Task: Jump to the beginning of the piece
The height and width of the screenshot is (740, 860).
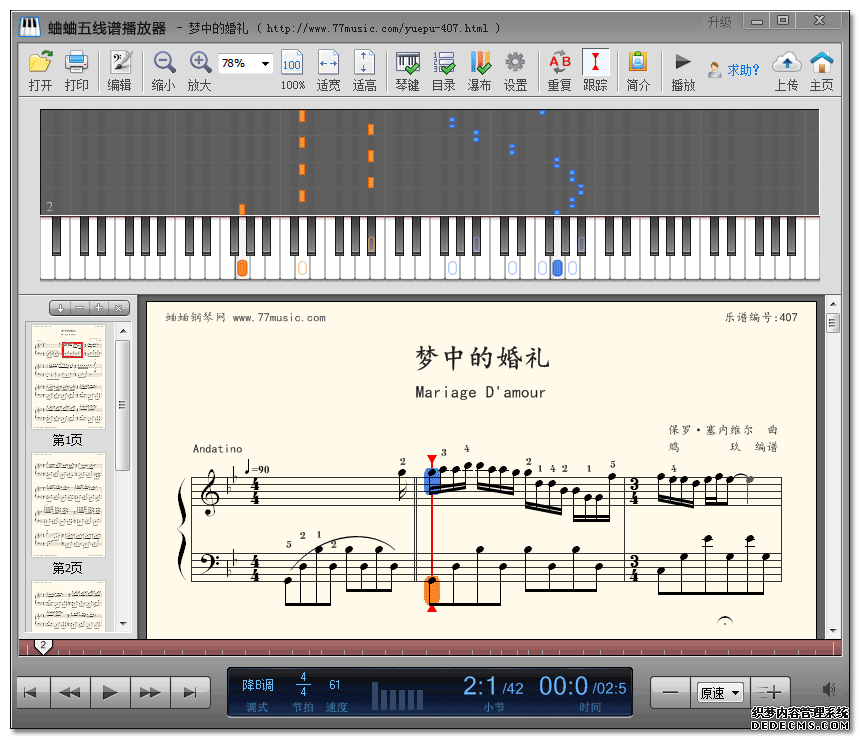Action: pos(31,692)
